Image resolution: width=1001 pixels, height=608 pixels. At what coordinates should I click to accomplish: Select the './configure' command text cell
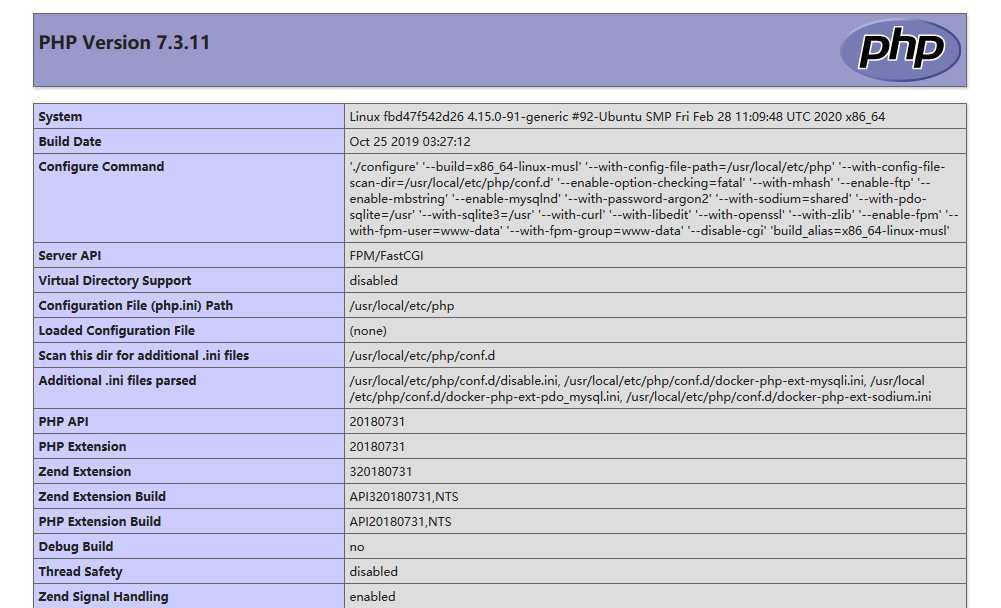pos(654,198)
